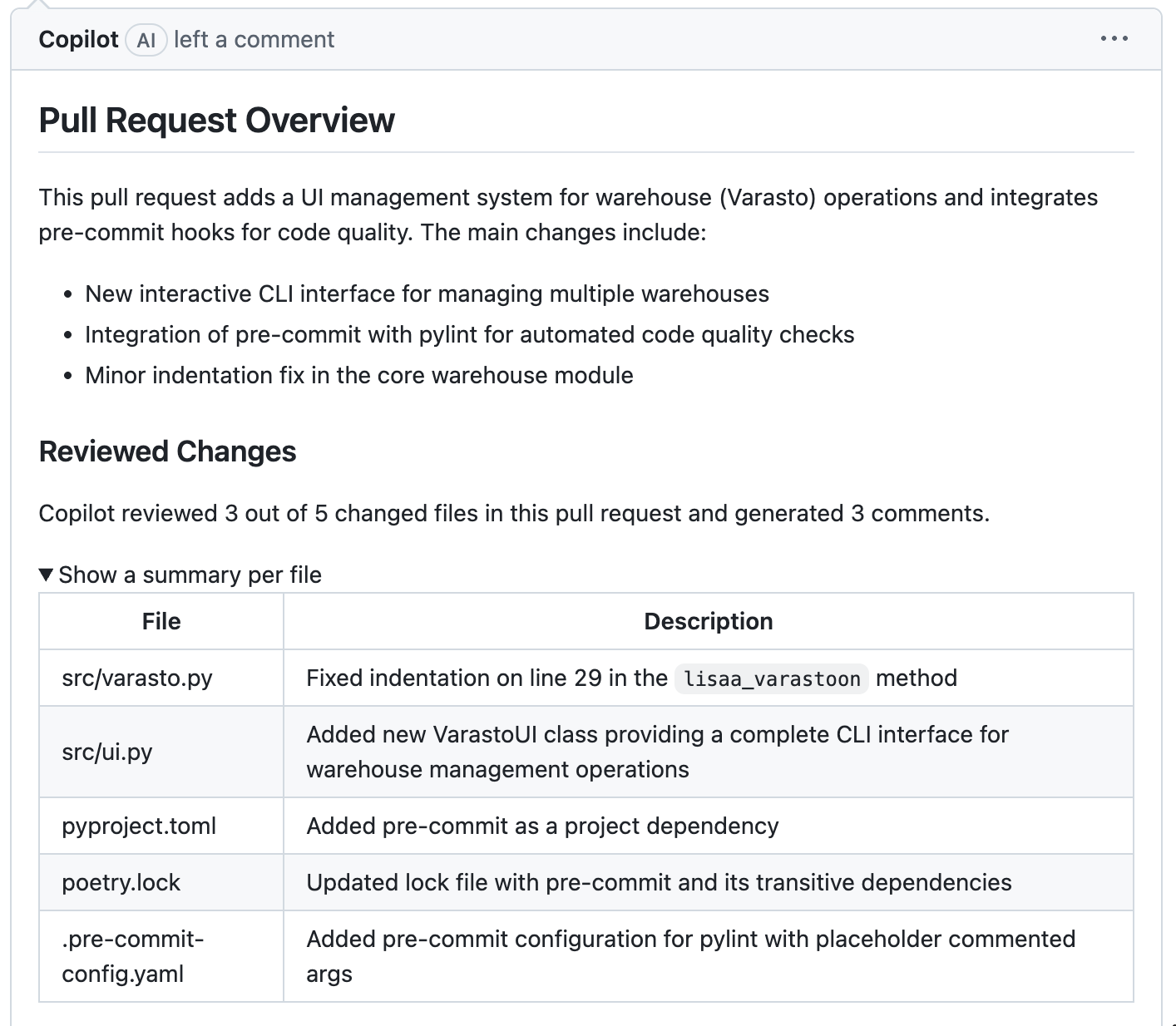This screenshot has height=1026, width=1176.
Task: Click the Pull Request Overview heading
Action: click(x=216, y=120)
